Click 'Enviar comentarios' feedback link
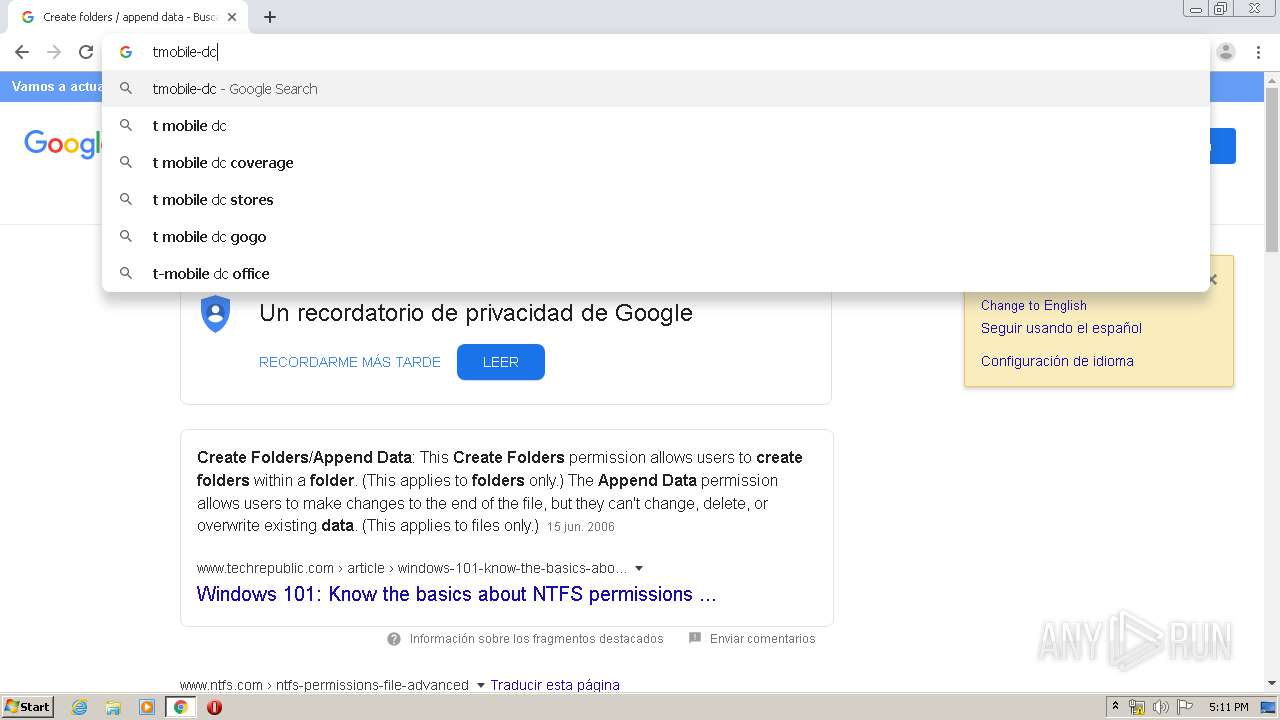The height and width of the screenshot is (720, 1280). 762,639
